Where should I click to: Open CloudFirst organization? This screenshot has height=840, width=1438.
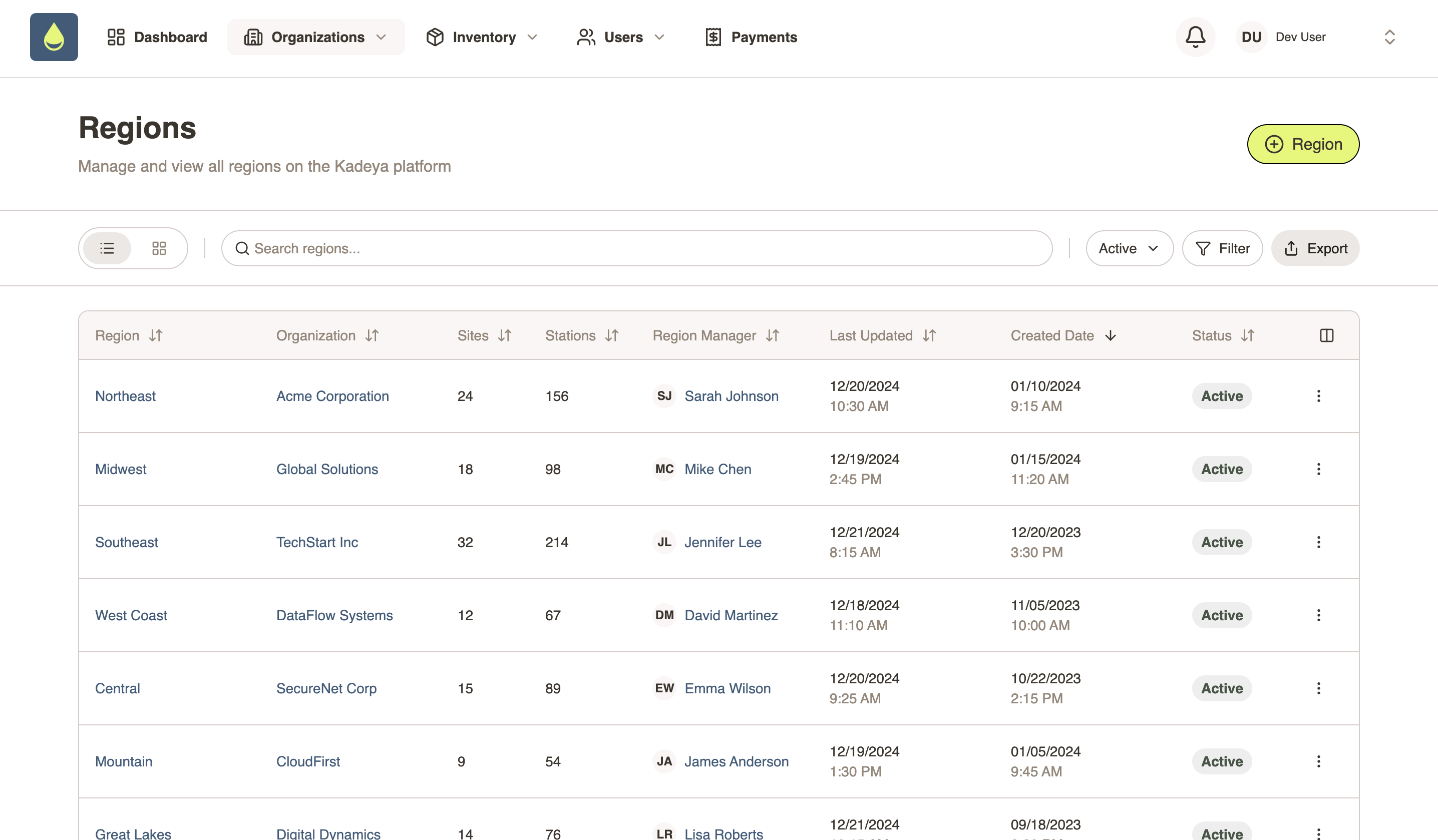pos(308,761)
